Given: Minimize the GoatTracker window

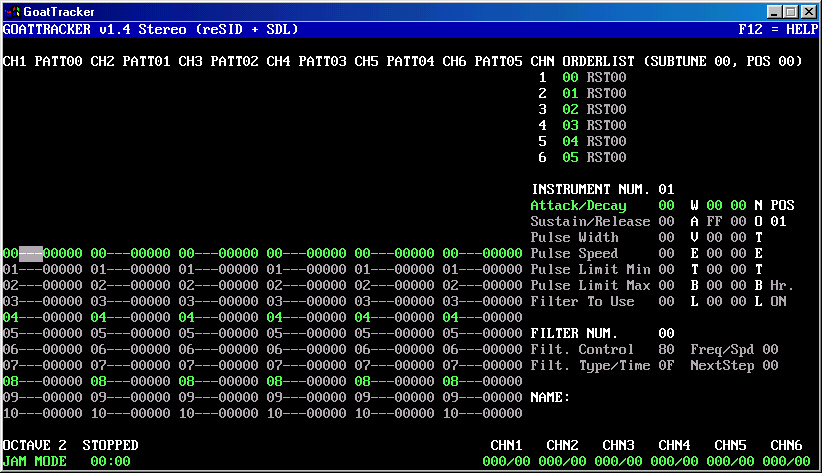Looking at the screenshot, I should pyautogui.click(x=774, y=12).
